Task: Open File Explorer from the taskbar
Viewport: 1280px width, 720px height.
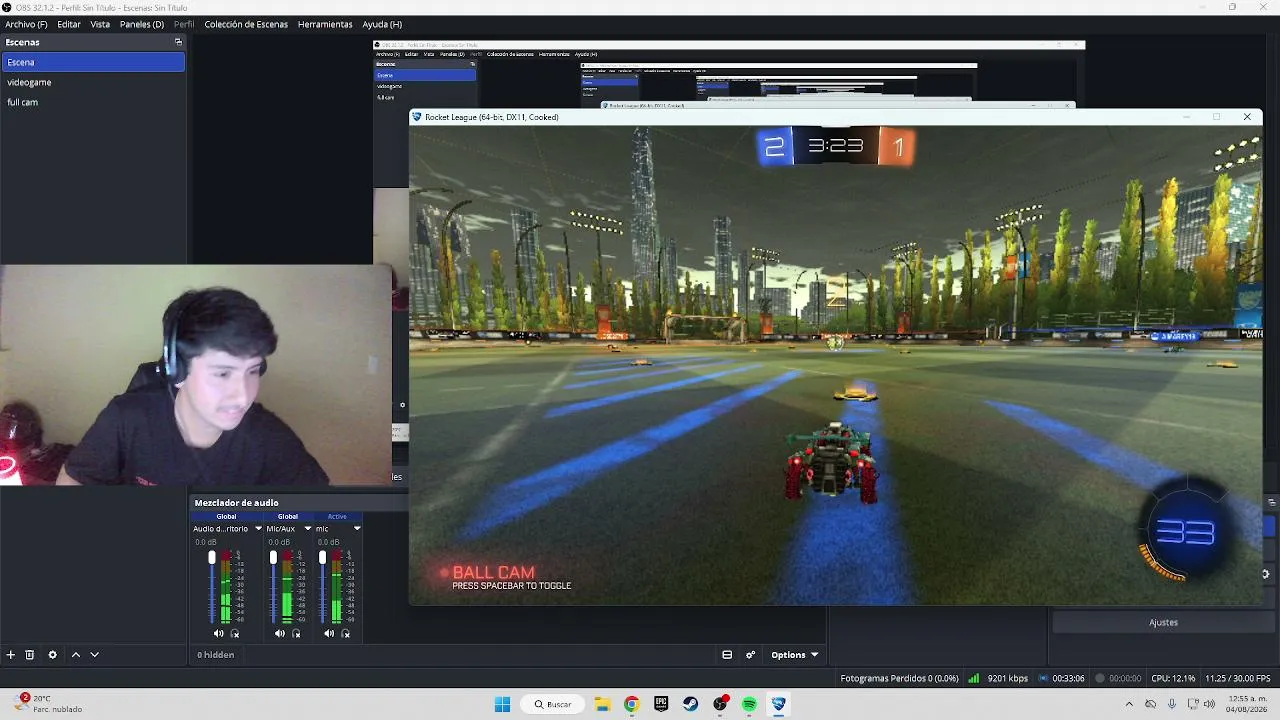Action: [602, 704]
